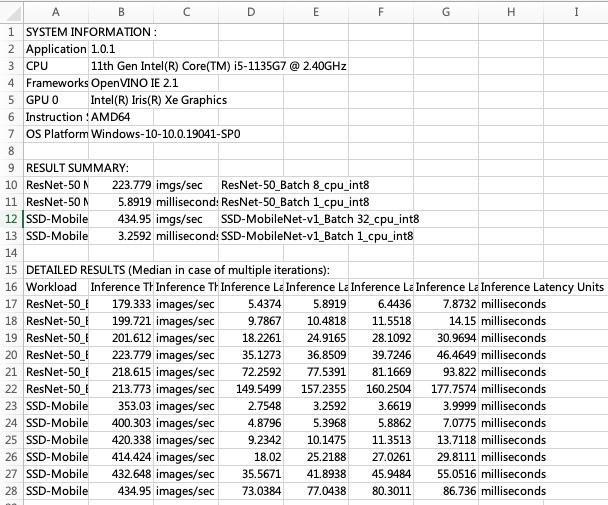The width and height of the screenshot is (608, 505).
Task: Click latency value 14.15
Action: pyautogui.click(x=446, y=321)
